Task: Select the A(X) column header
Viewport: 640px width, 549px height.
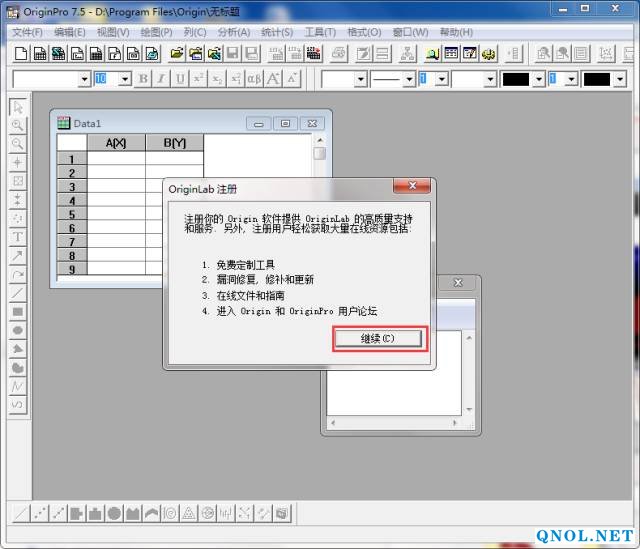Action: pyautogui.click(x=116, y=143)
